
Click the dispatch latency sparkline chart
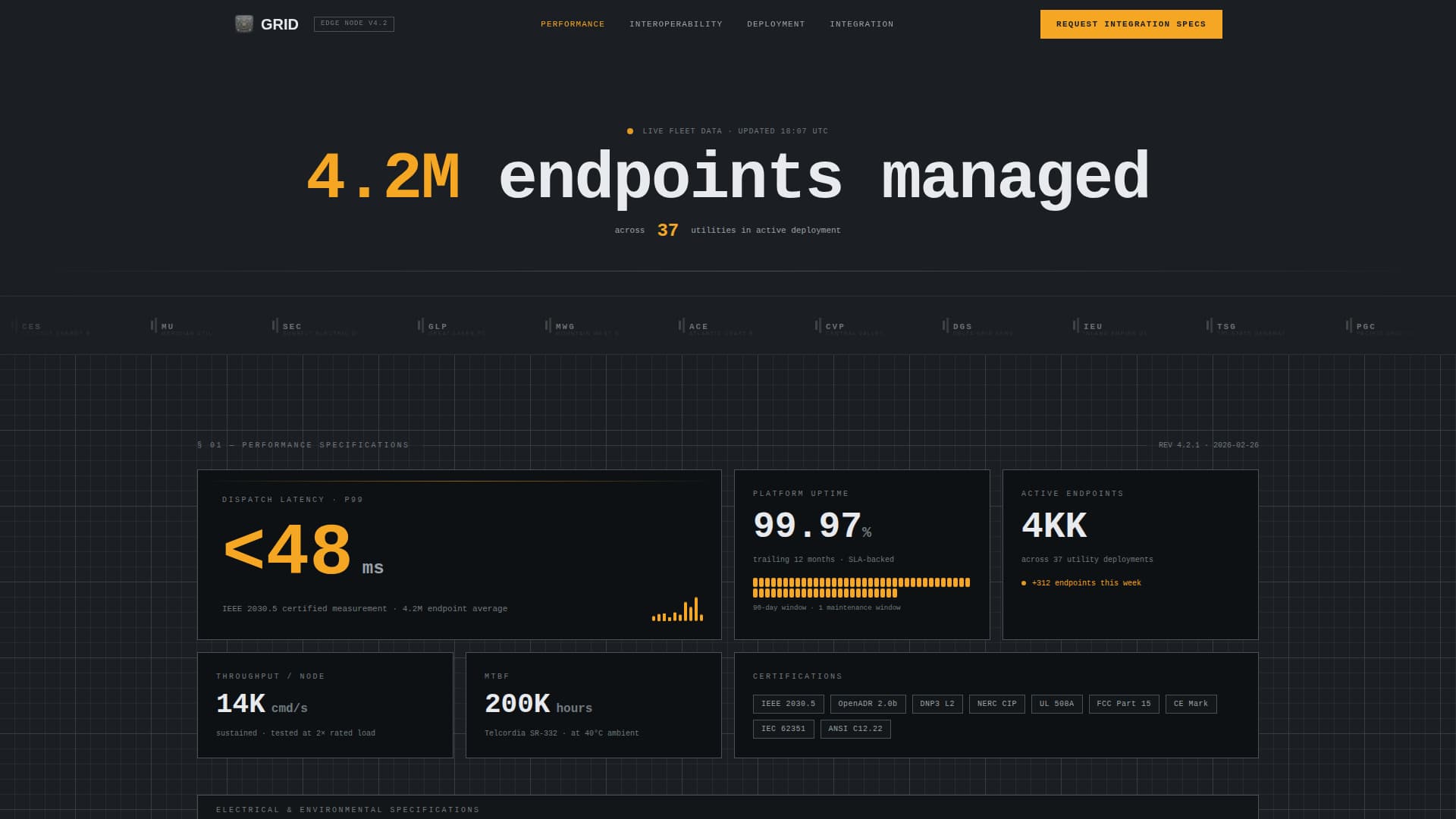(x=677, y=610)
